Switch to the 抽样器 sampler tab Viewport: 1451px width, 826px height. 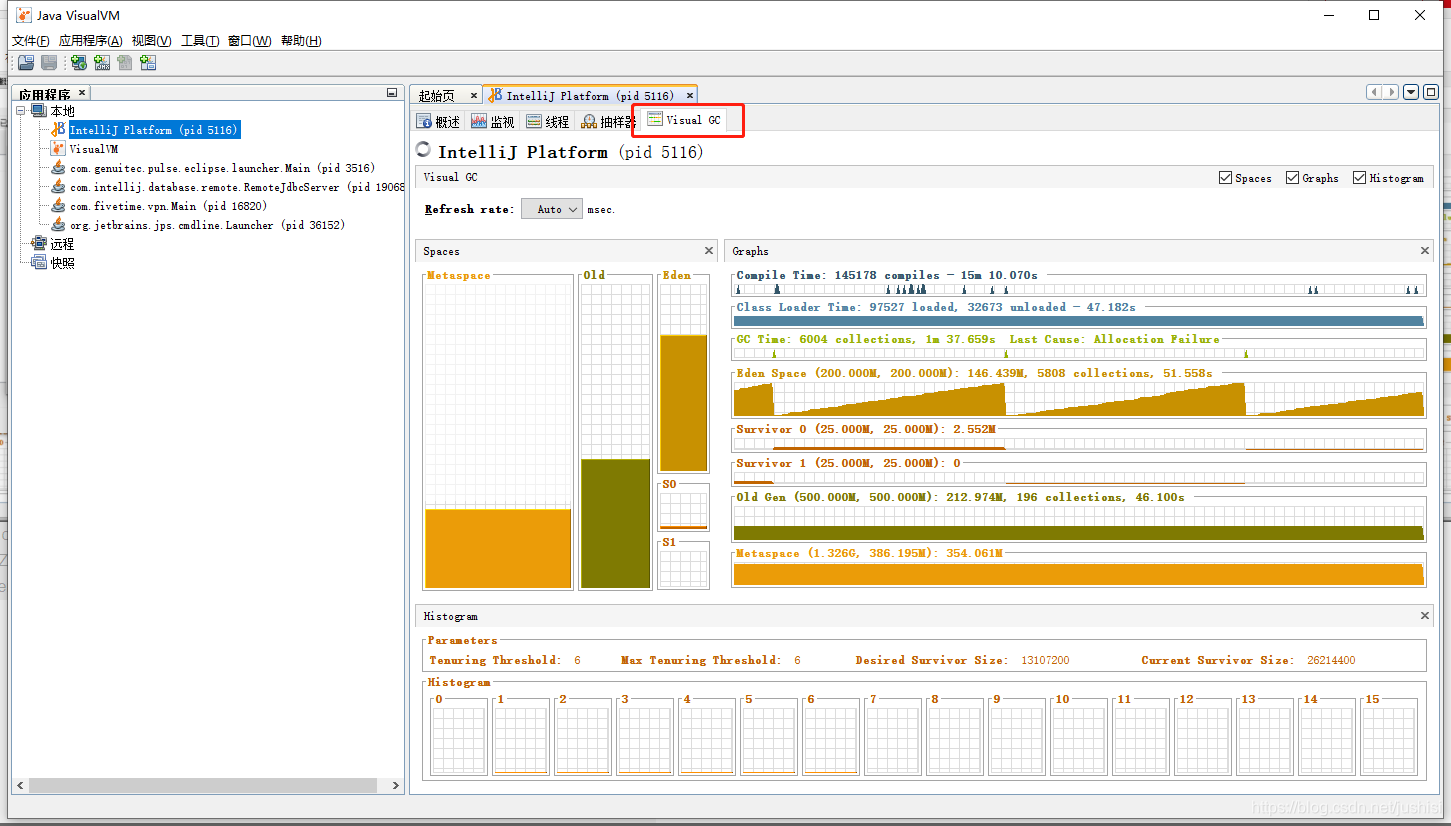[608, 122]
